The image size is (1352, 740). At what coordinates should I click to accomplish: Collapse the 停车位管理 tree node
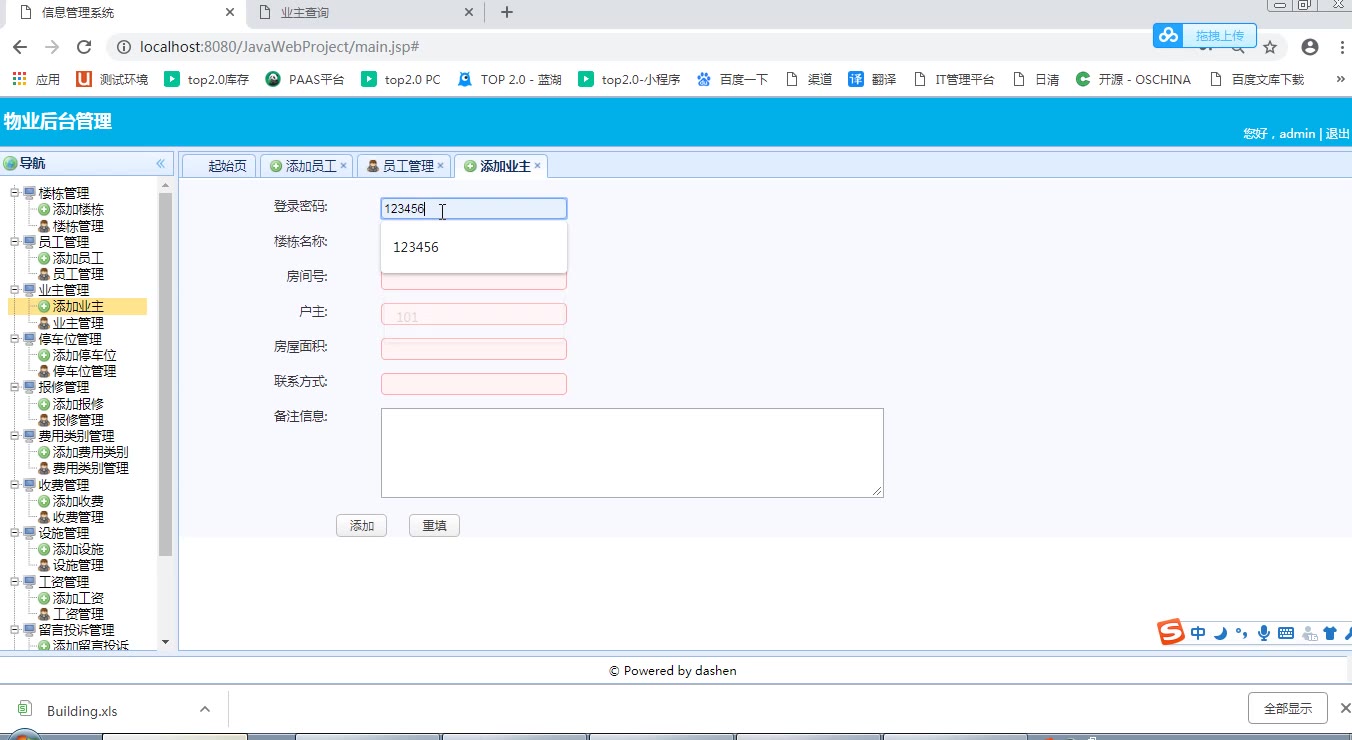(x=15, y=338)
